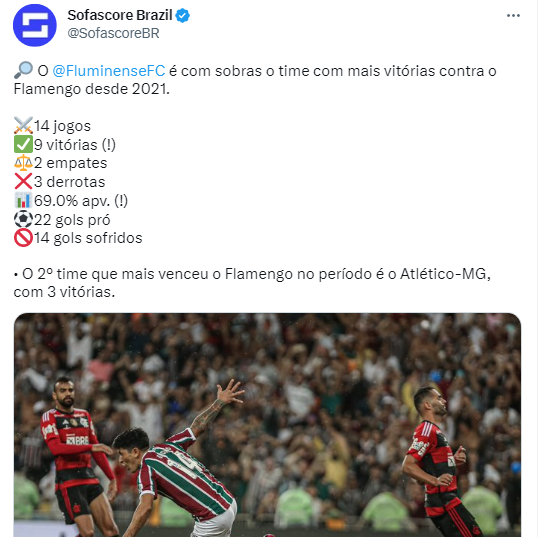This screenshot has width=542, height=537.
Task: Click the green checkmark emoji by 9 vitórias
Action: click(x=23, y=144)
